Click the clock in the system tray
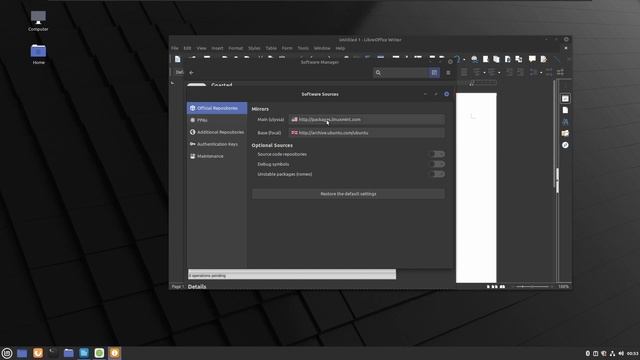The width and height of the screenshot is (640, 360). point(632,353)
